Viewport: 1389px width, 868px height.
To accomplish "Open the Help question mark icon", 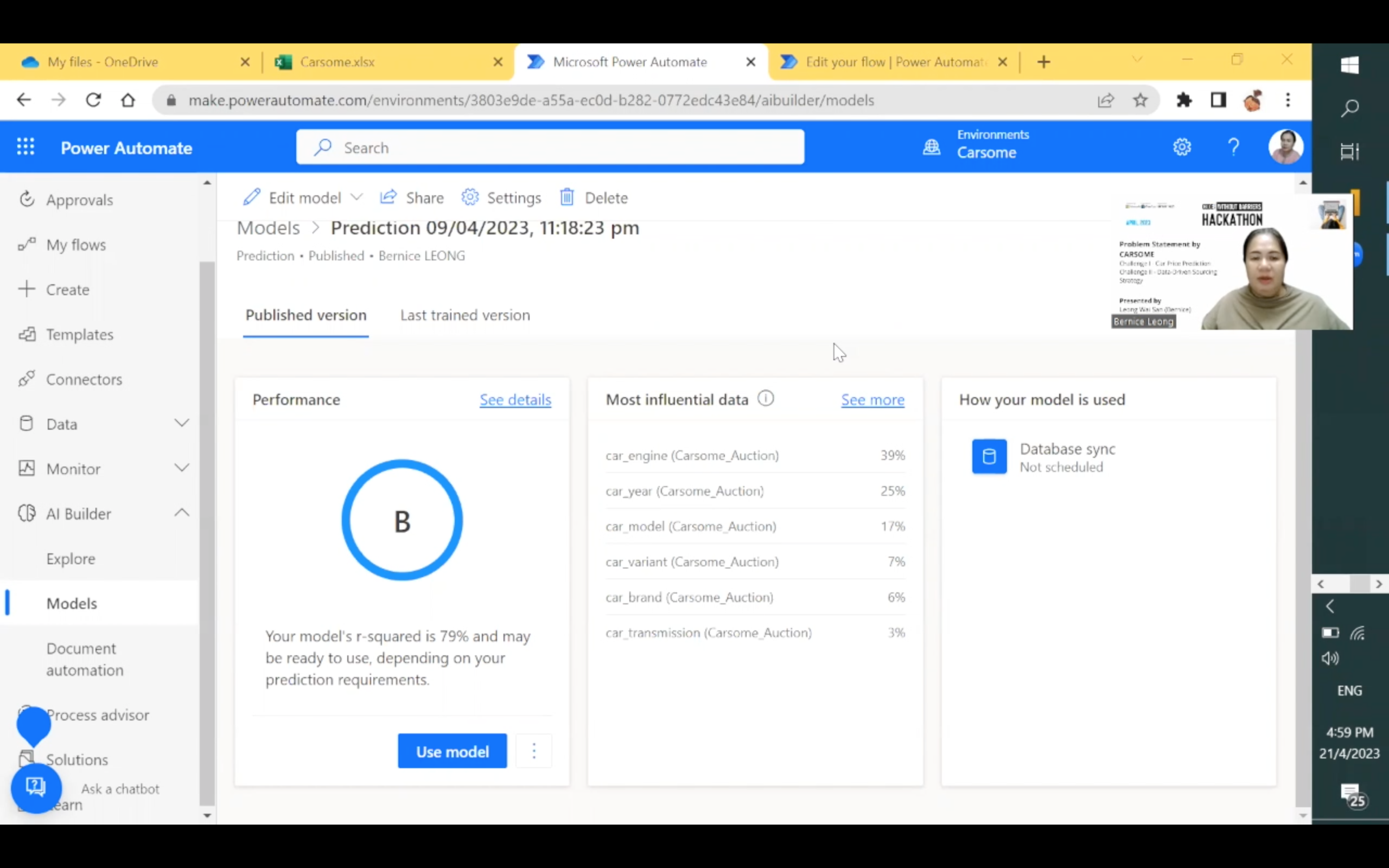I will (x=1233, y=148).
